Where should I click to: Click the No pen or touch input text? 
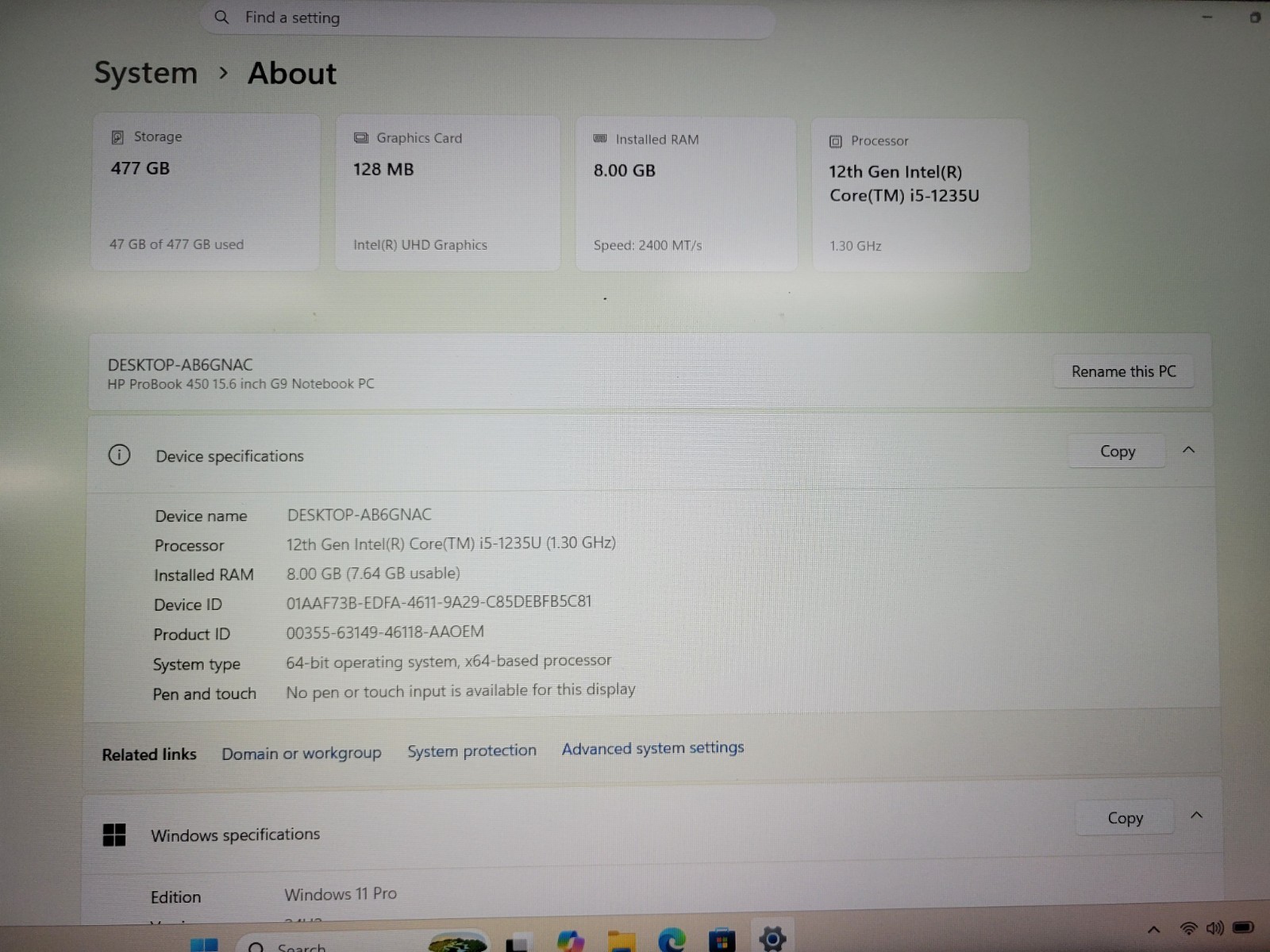pos(460,691)
